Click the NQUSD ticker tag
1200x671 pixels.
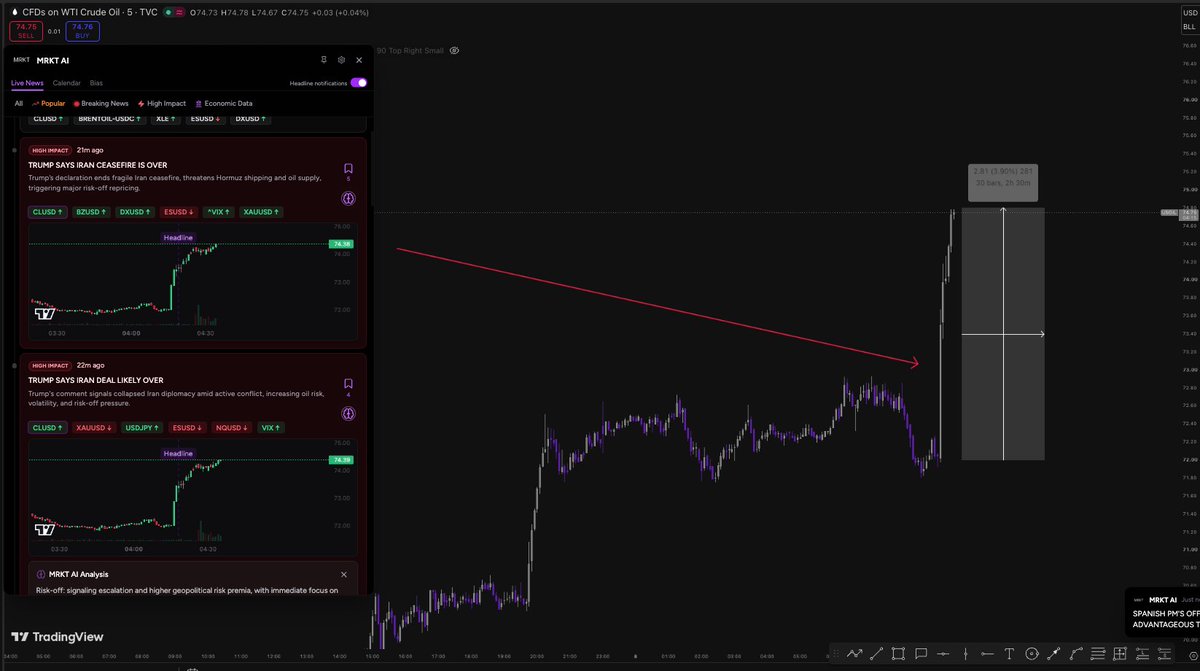pos(230,427)
